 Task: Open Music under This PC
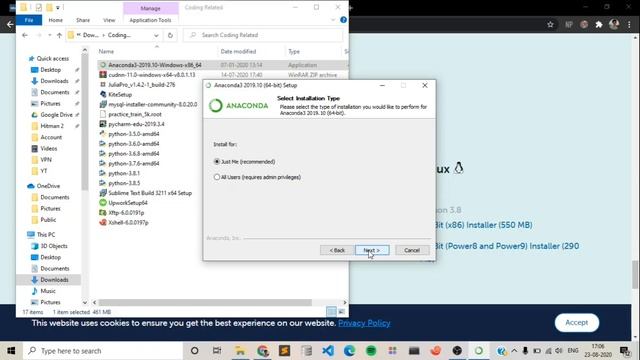tap(47, 291)
